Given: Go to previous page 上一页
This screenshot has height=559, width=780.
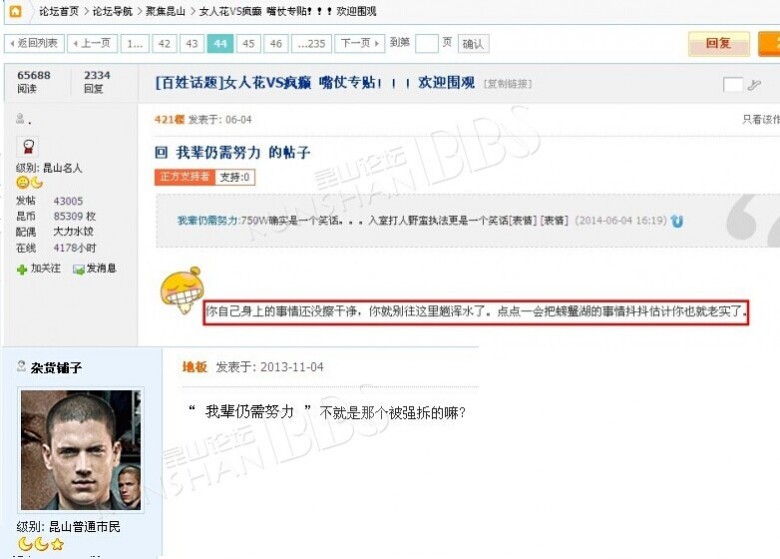Looking at the screenshot, I should tap(93, 44).
